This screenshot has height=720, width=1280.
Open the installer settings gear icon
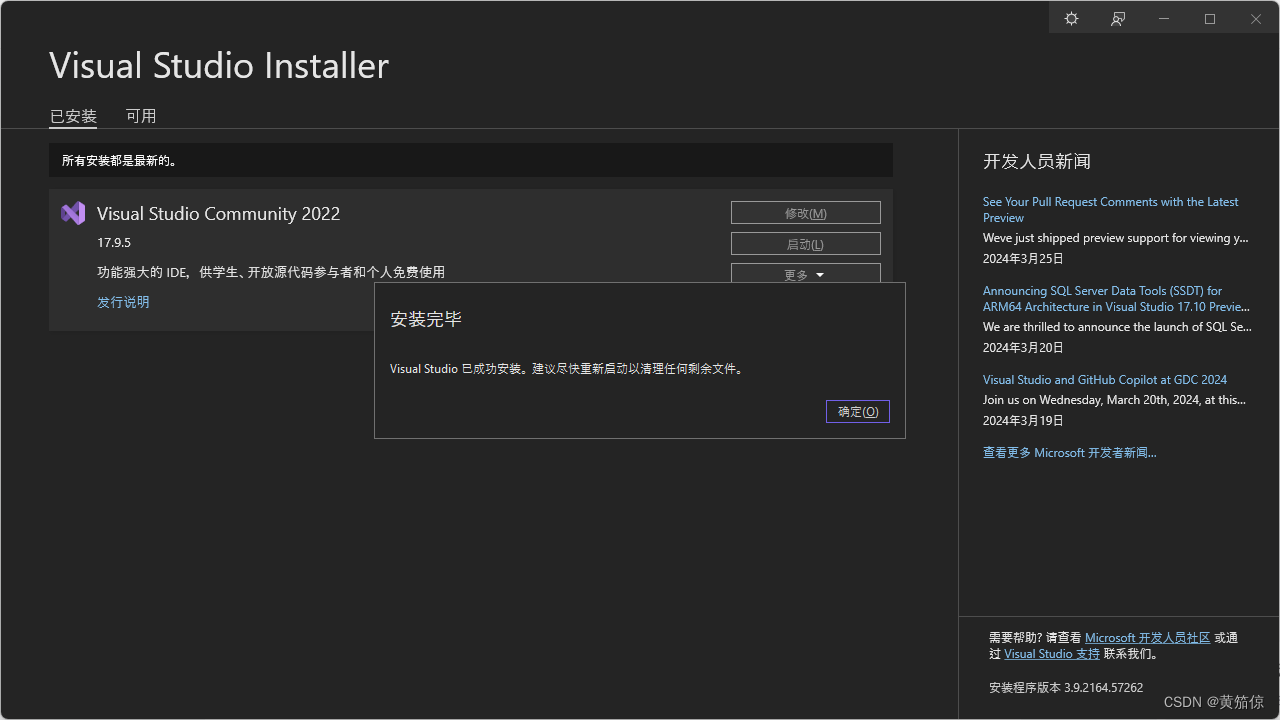(x=1071, y=19)
